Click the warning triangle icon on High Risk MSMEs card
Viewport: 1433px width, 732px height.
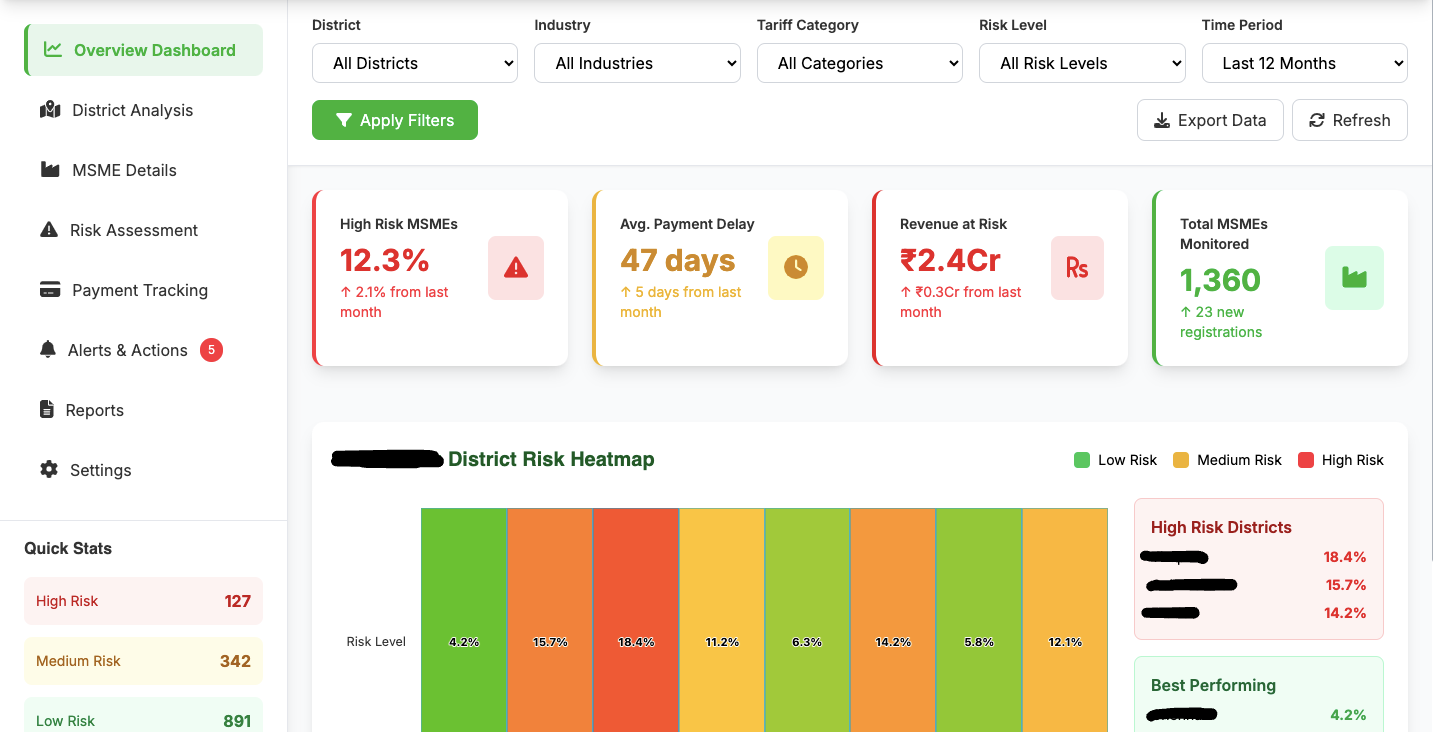(516, 268)
